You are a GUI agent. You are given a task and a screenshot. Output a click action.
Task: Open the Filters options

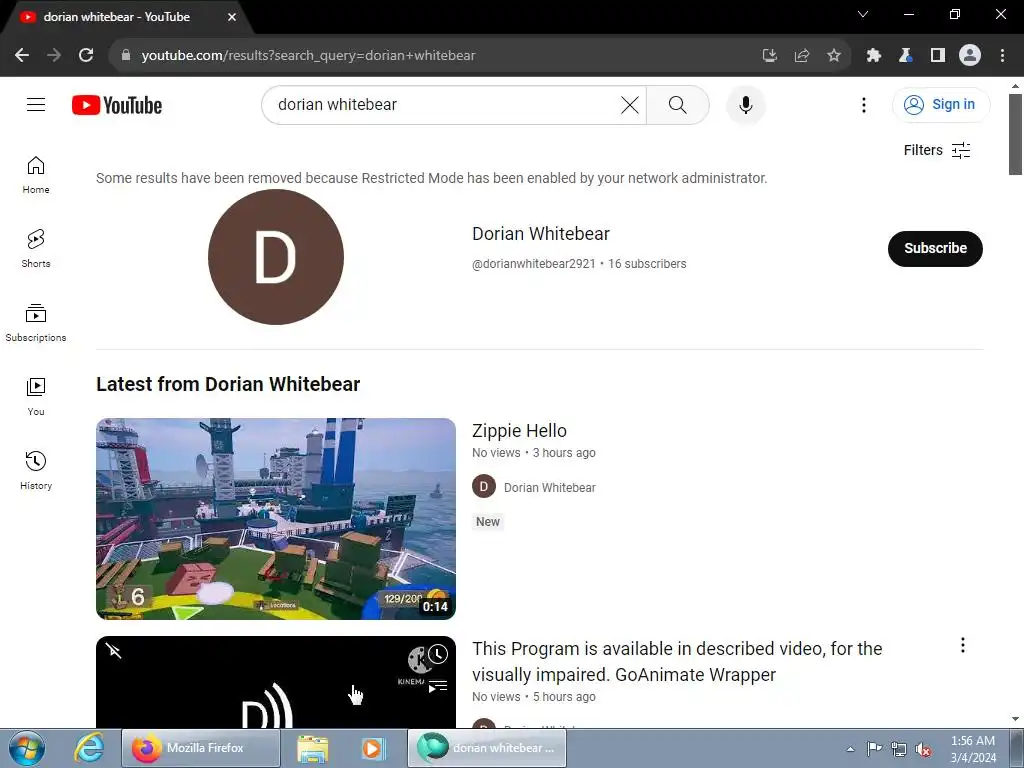tap(936, 150)
